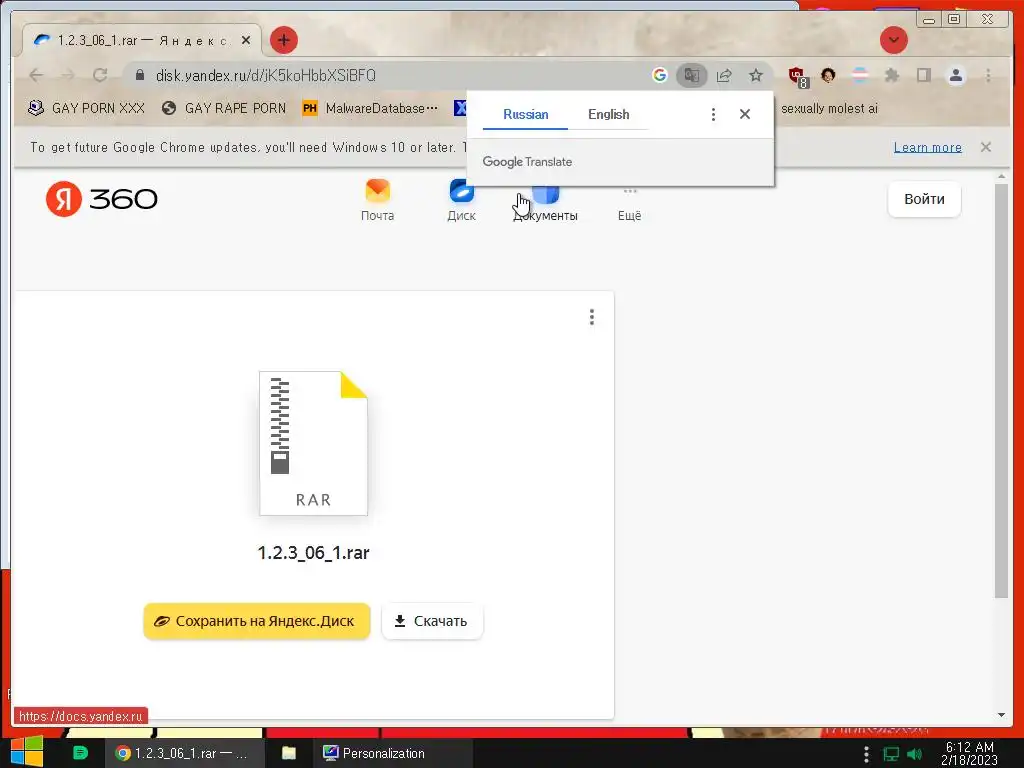Screen dimensions: 1024x768
Task: Open the uBlock Origin extension
Action: pos(798,77)
